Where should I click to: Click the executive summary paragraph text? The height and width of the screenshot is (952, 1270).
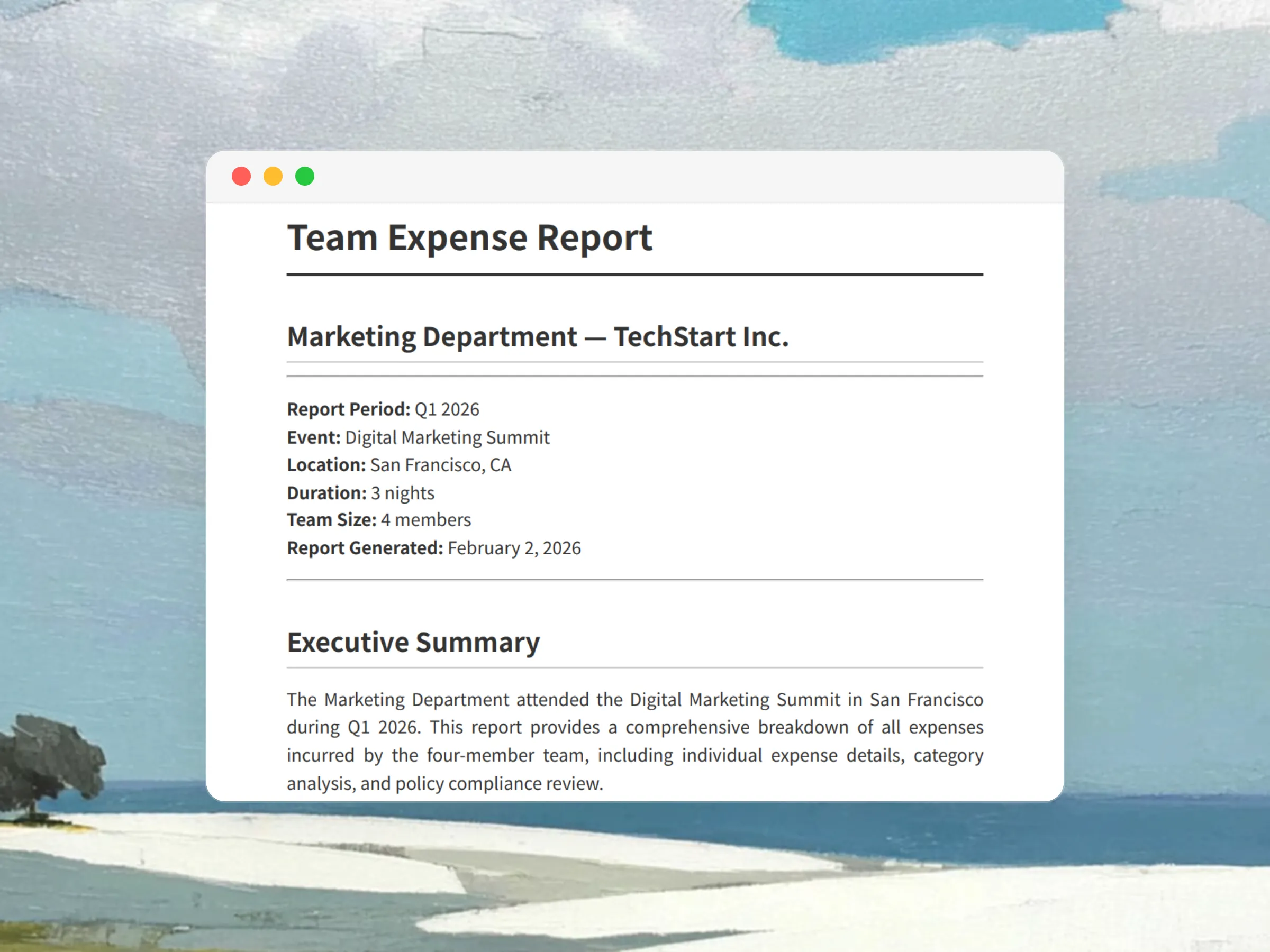[x=634, y=742]
